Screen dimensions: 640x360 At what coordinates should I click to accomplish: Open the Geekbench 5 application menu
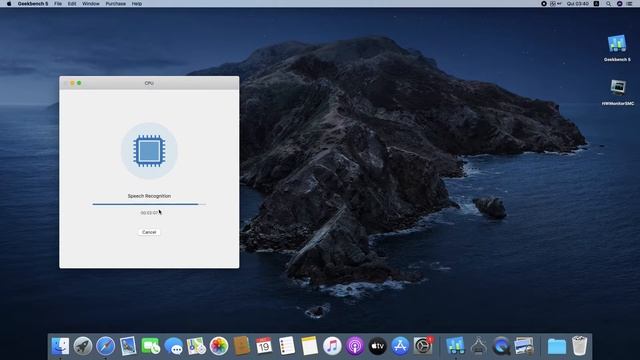(x=33, y=4)
